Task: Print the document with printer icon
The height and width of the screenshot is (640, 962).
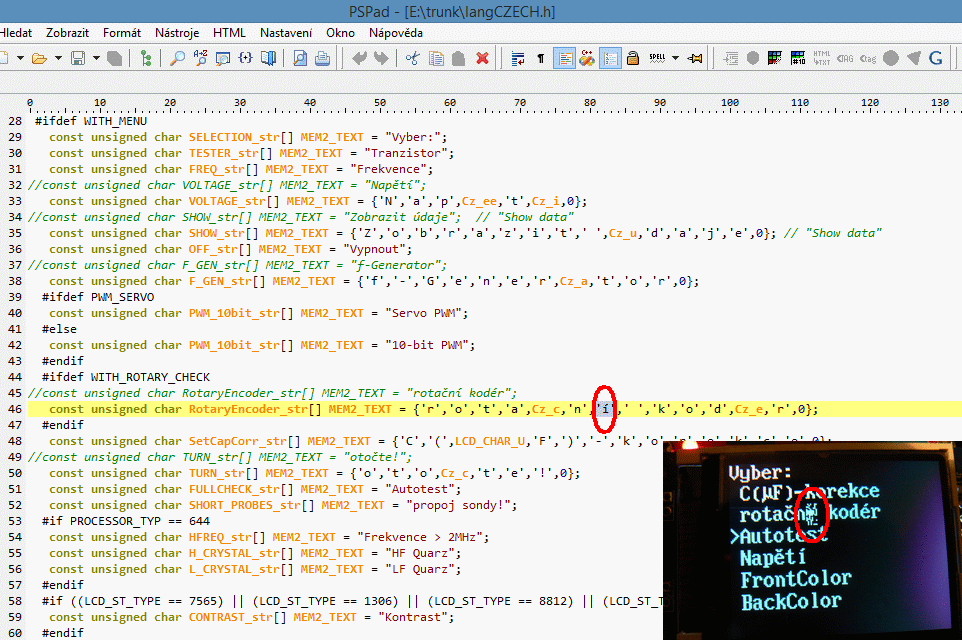Action: (x=322, y=58)
